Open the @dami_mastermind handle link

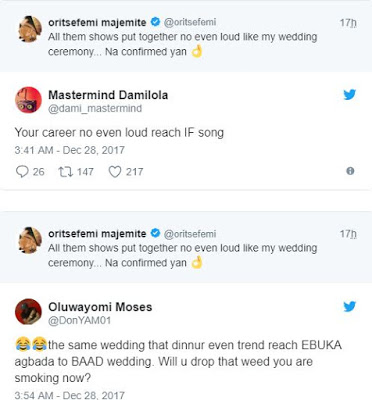95,109
